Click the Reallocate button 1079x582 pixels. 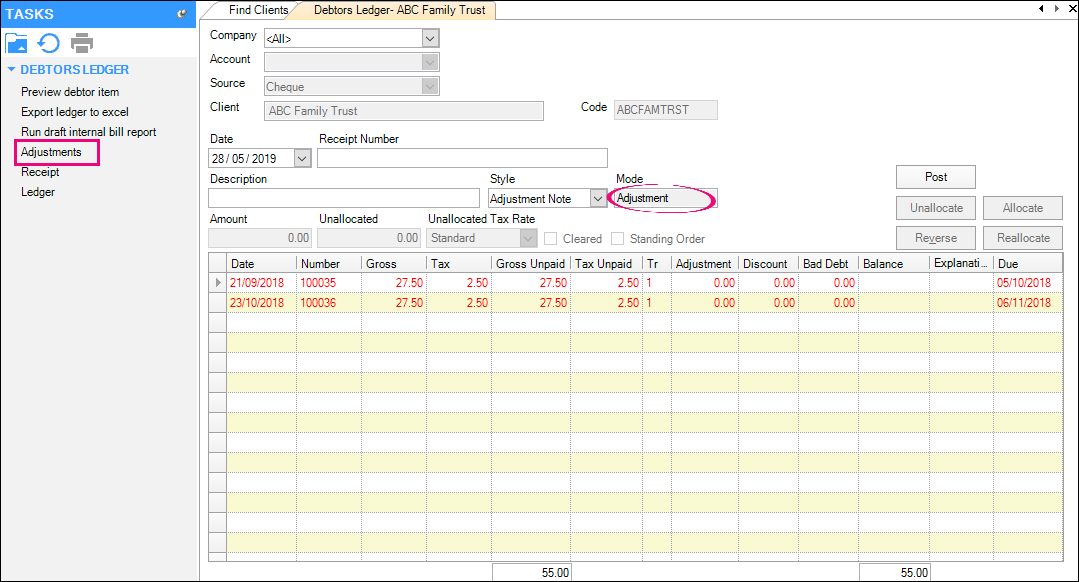click(1022, 238)
